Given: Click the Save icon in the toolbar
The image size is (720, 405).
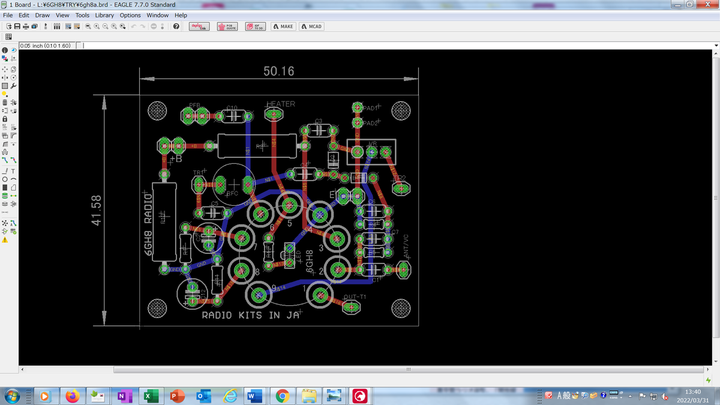Looking at the screenshot, I should click(17, 26).
